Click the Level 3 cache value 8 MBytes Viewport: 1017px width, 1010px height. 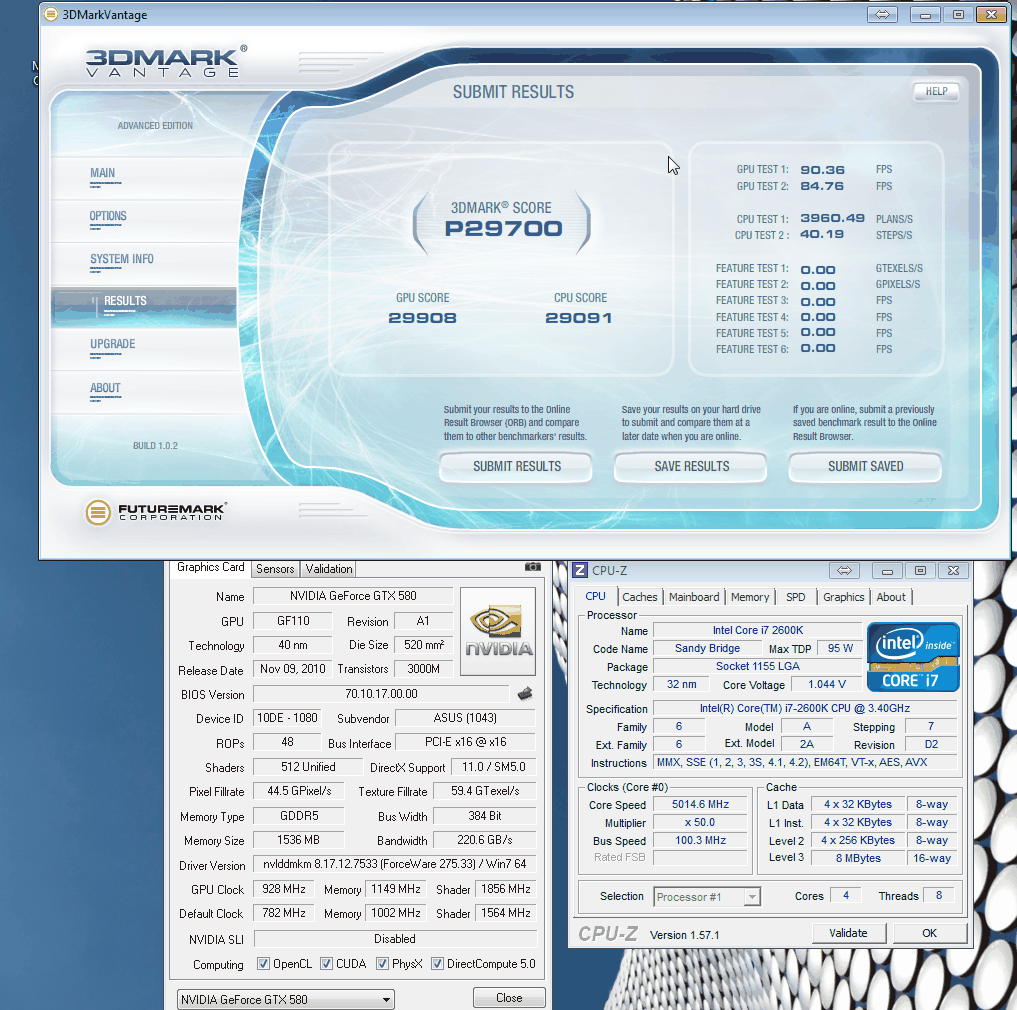click(x=858, y=858)
